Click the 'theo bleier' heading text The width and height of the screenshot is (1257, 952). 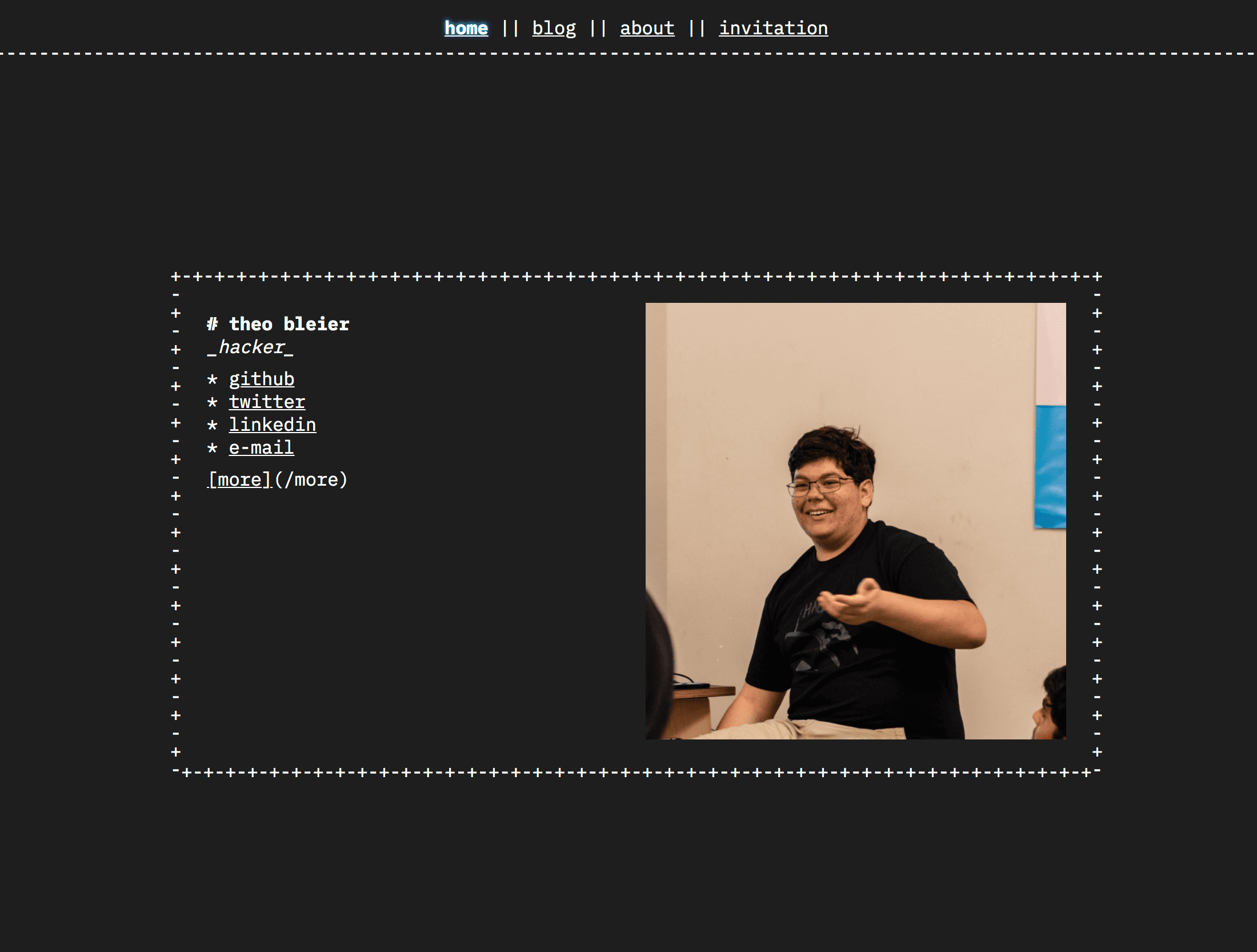coord(289,324)
